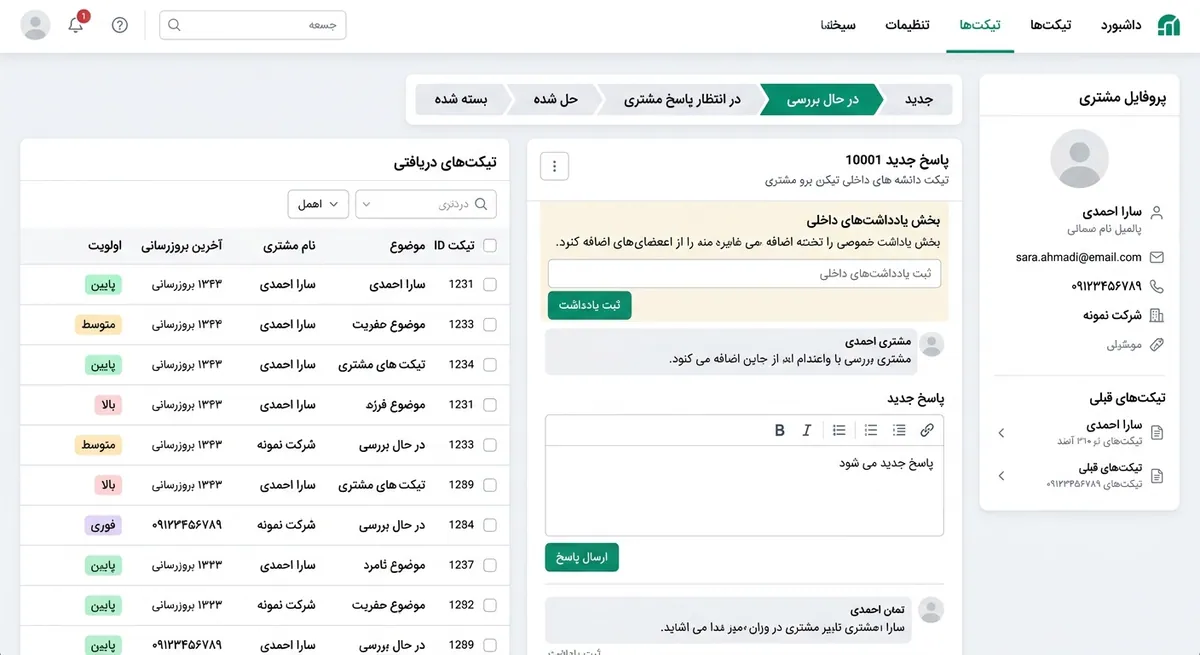This screenshot has width=1200, height=655.
Task: Click the ثبت یادداشت button
Action: 590,305
